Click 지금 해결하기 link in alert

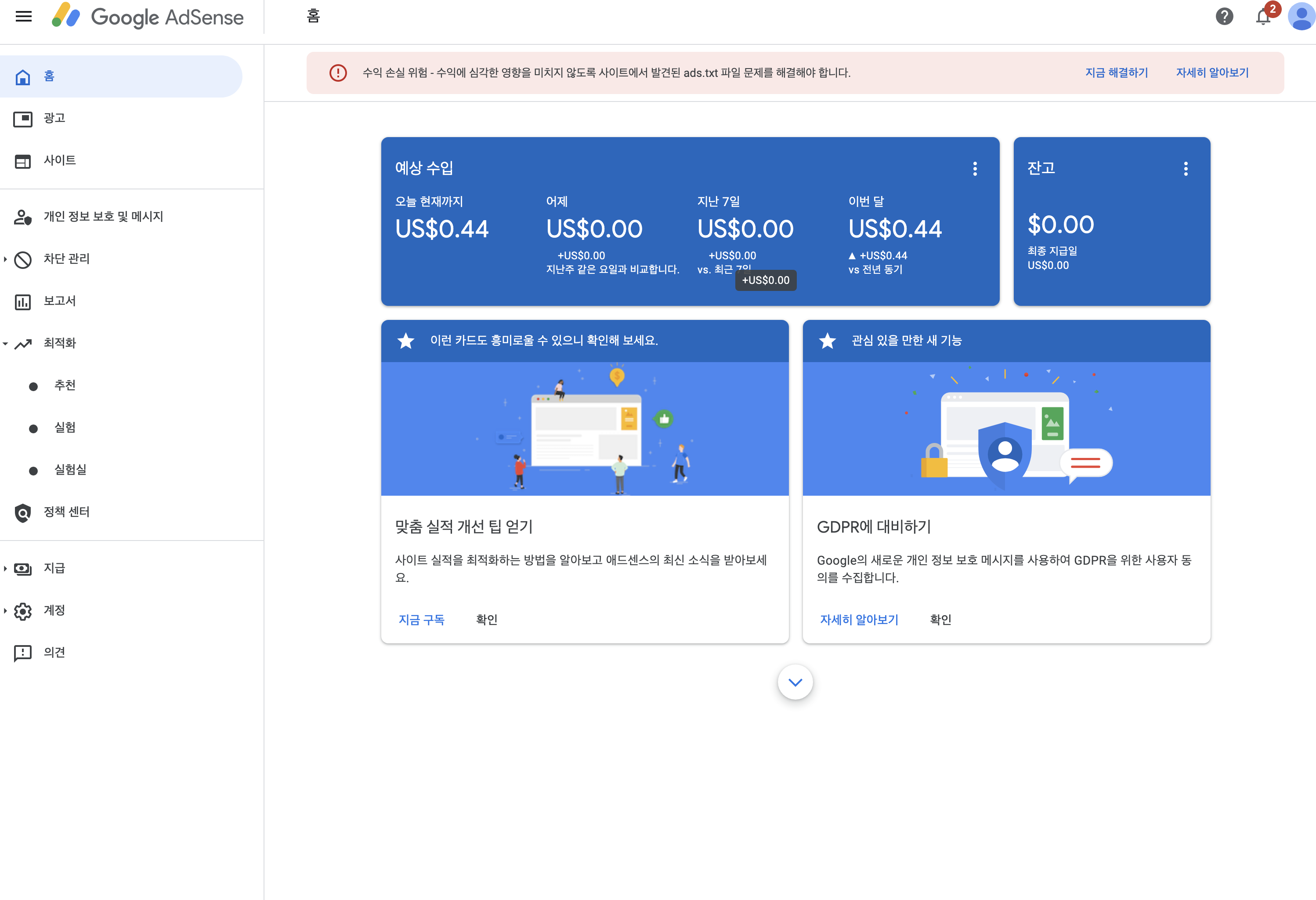point(1116,73)
